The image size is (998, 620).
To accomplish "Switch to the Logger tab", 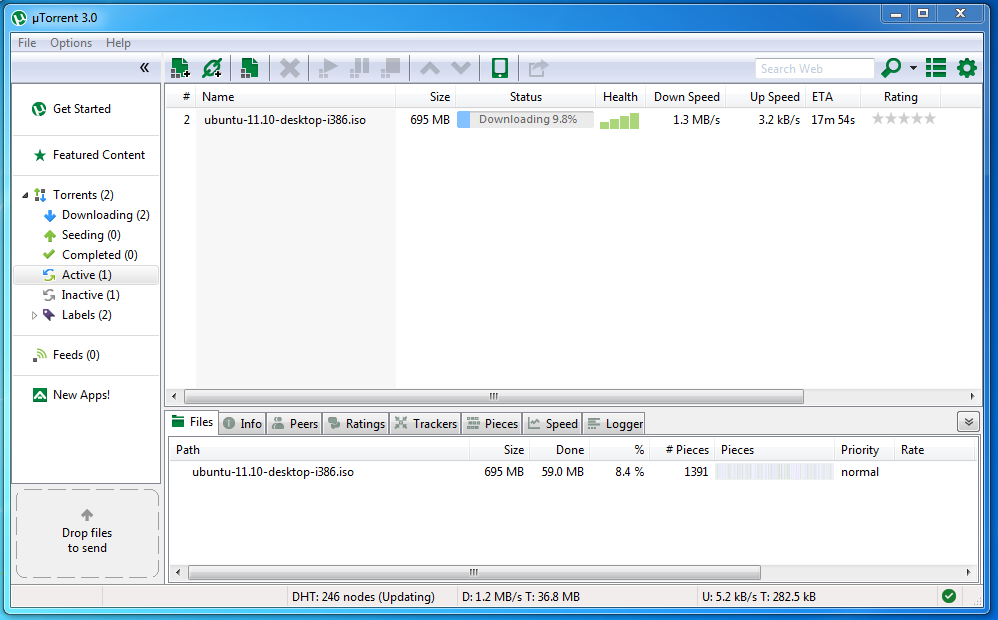I will (x=615, y=423).
